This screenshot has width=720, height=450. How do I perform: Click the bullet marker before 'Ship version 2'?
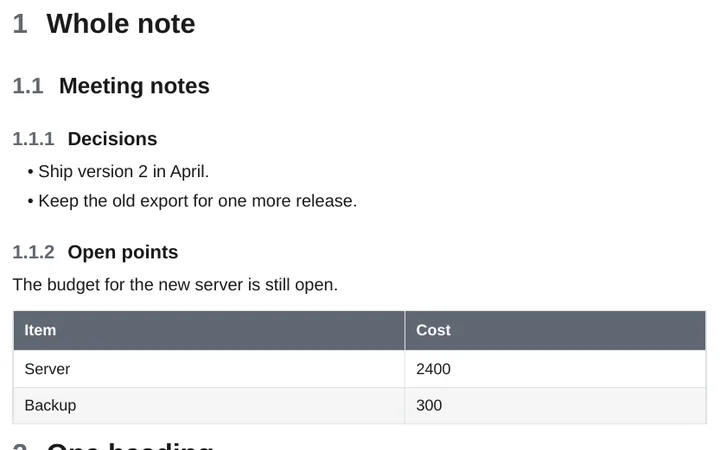pyautogui.click(x=30, y=172)
